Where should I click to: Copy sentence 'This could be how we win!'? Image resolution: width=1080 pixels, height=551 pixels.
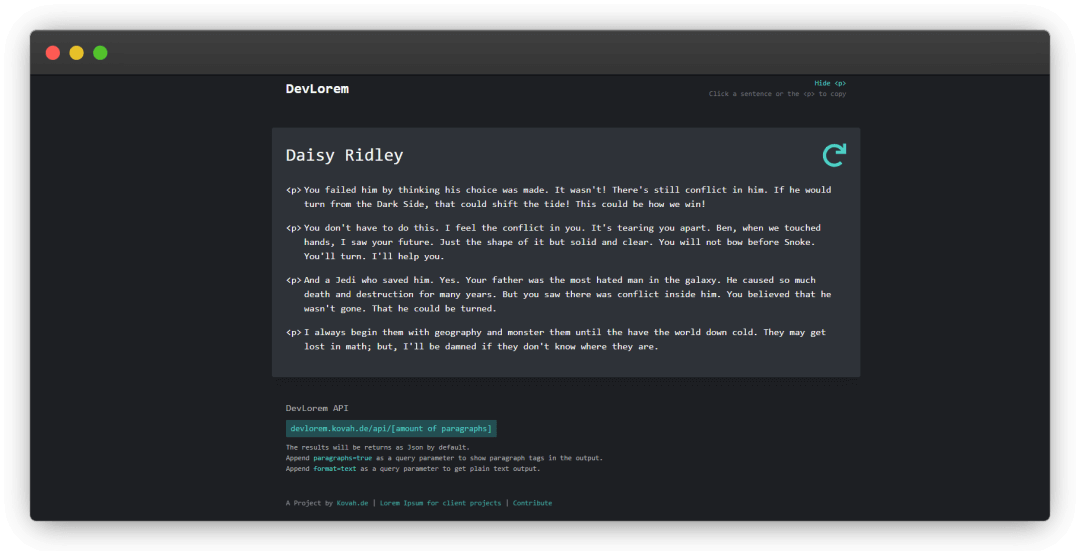(640, 204)
